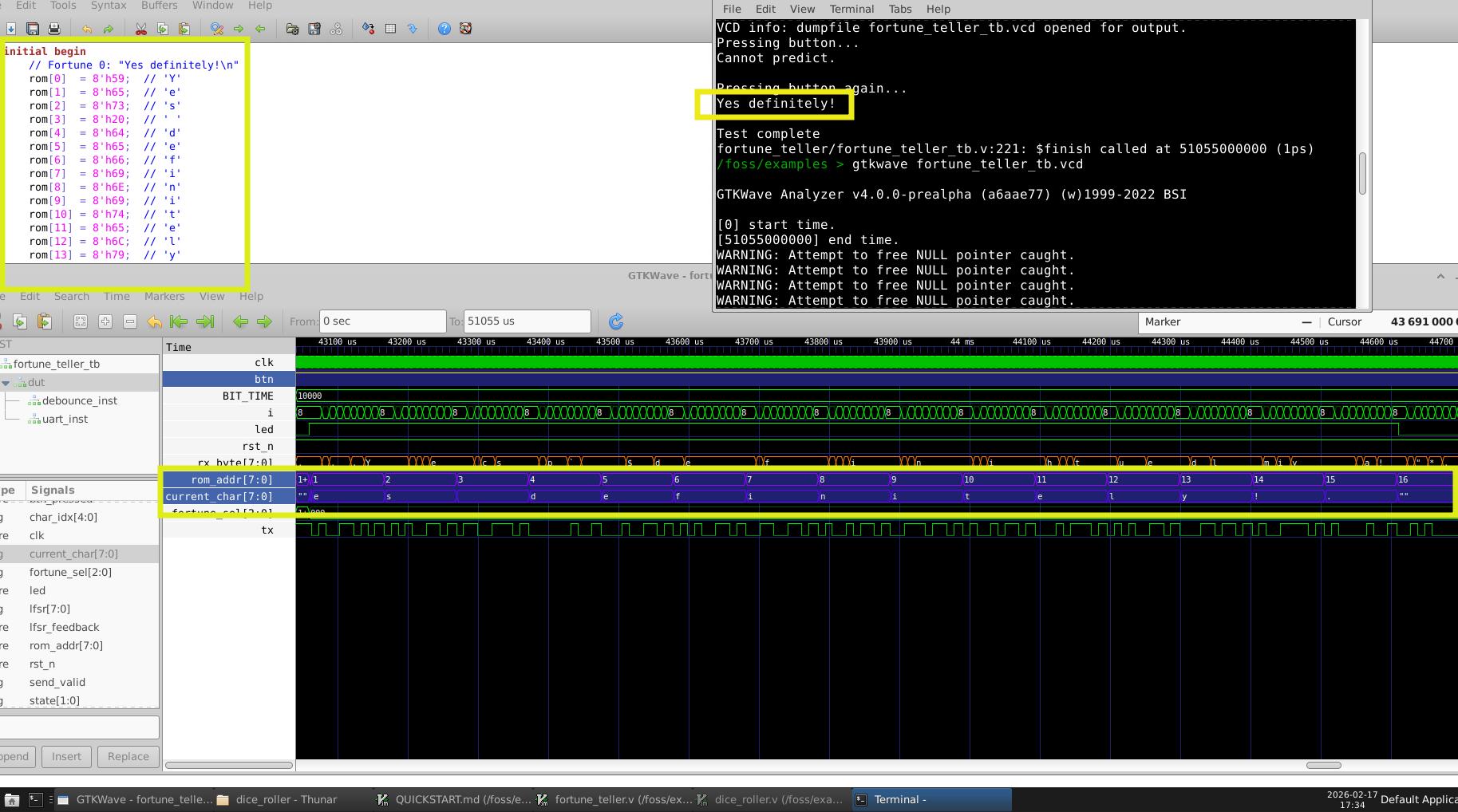Select debounce_inst in the hierarchy tree
1458x812 pixels.
[x=79, y=400]
